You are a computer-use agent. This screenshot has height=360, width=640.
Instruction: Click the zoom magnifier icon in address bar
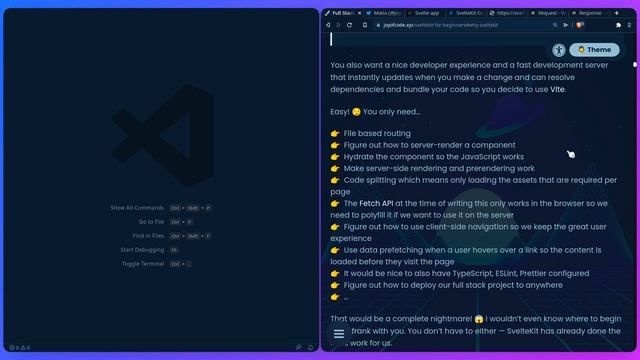pos(555,25)
